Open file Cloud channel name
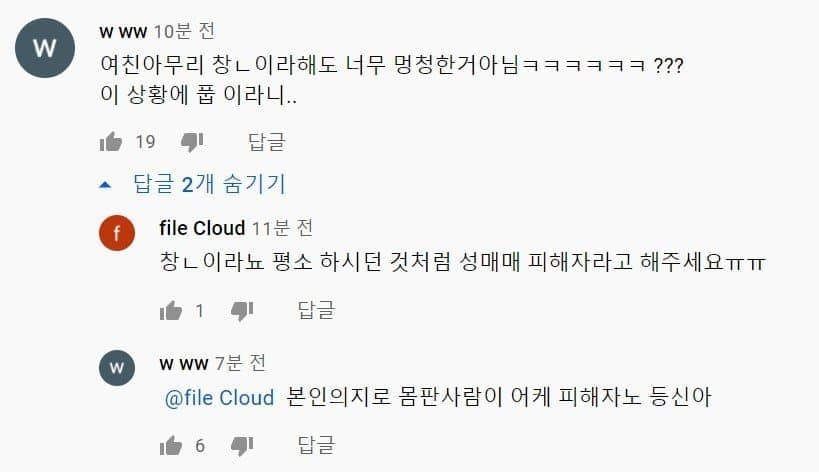Screen dimensions: 819x472 (202, 228)
